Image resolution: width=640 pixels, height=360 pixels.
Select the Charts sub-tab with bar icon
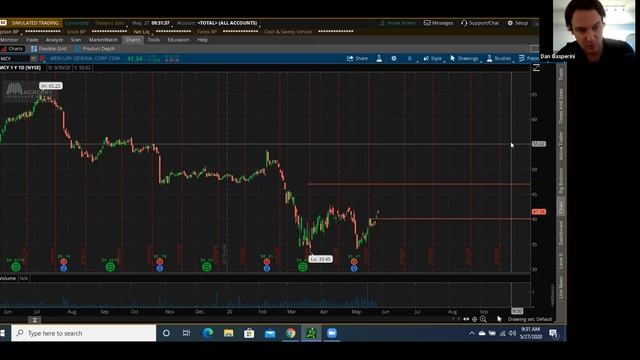12,49
